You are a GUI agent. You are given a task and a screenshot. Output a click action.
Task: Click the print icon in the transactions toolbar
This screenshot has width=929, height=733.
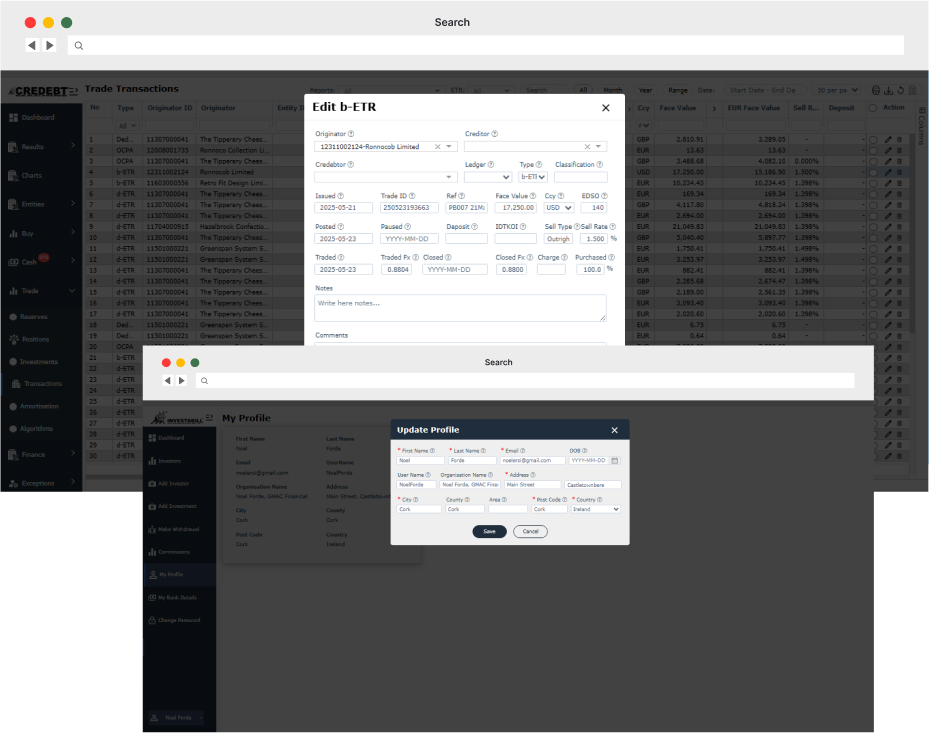877,90
